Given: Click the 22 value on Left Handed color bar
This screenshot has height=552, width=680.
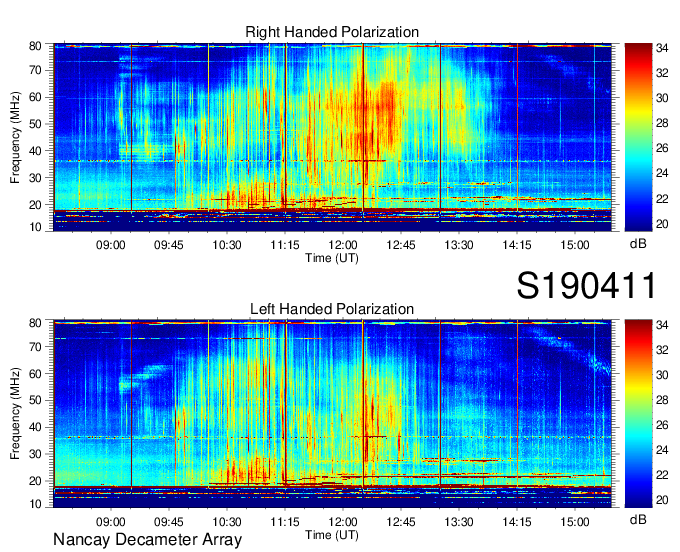Looking at the screenshot, I should pos(662,476).
